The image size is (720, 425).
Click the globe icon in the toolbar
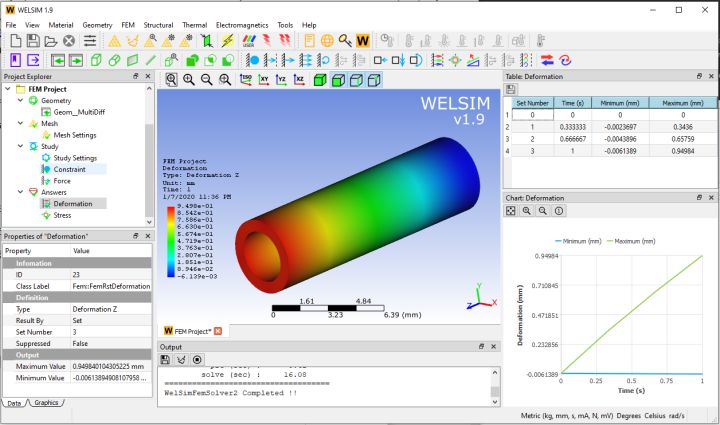[324, 41]
